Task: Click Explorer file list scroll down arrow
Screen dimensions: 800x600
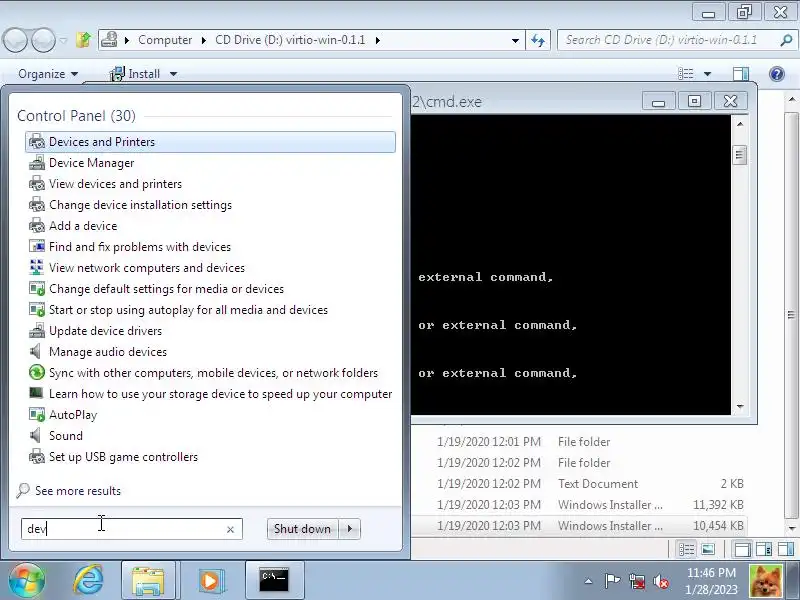Action: 791,529
